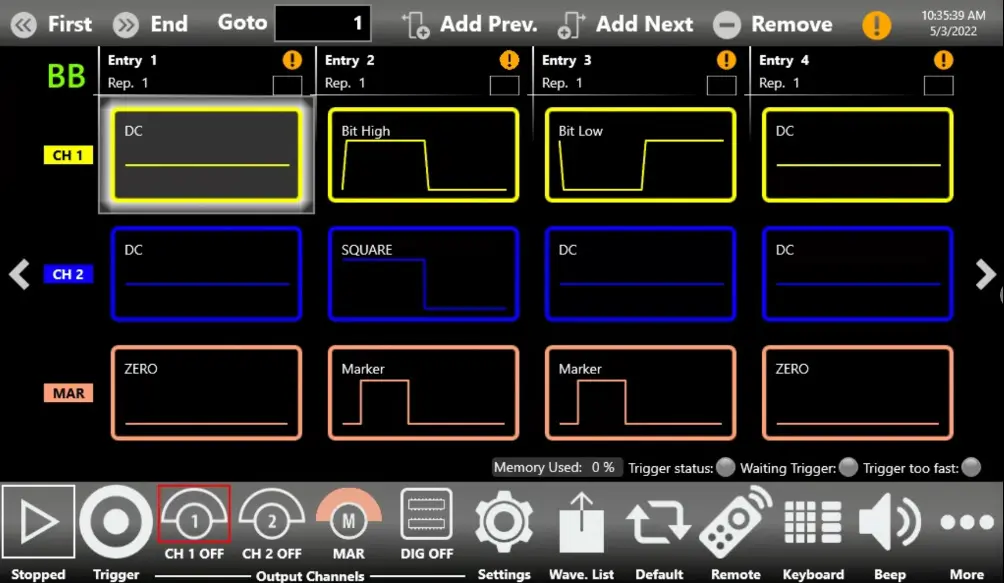Click the Trigger status indicator
This screenshot has height=583, width=1004.
pyautogui.click(x=725, y=467)
